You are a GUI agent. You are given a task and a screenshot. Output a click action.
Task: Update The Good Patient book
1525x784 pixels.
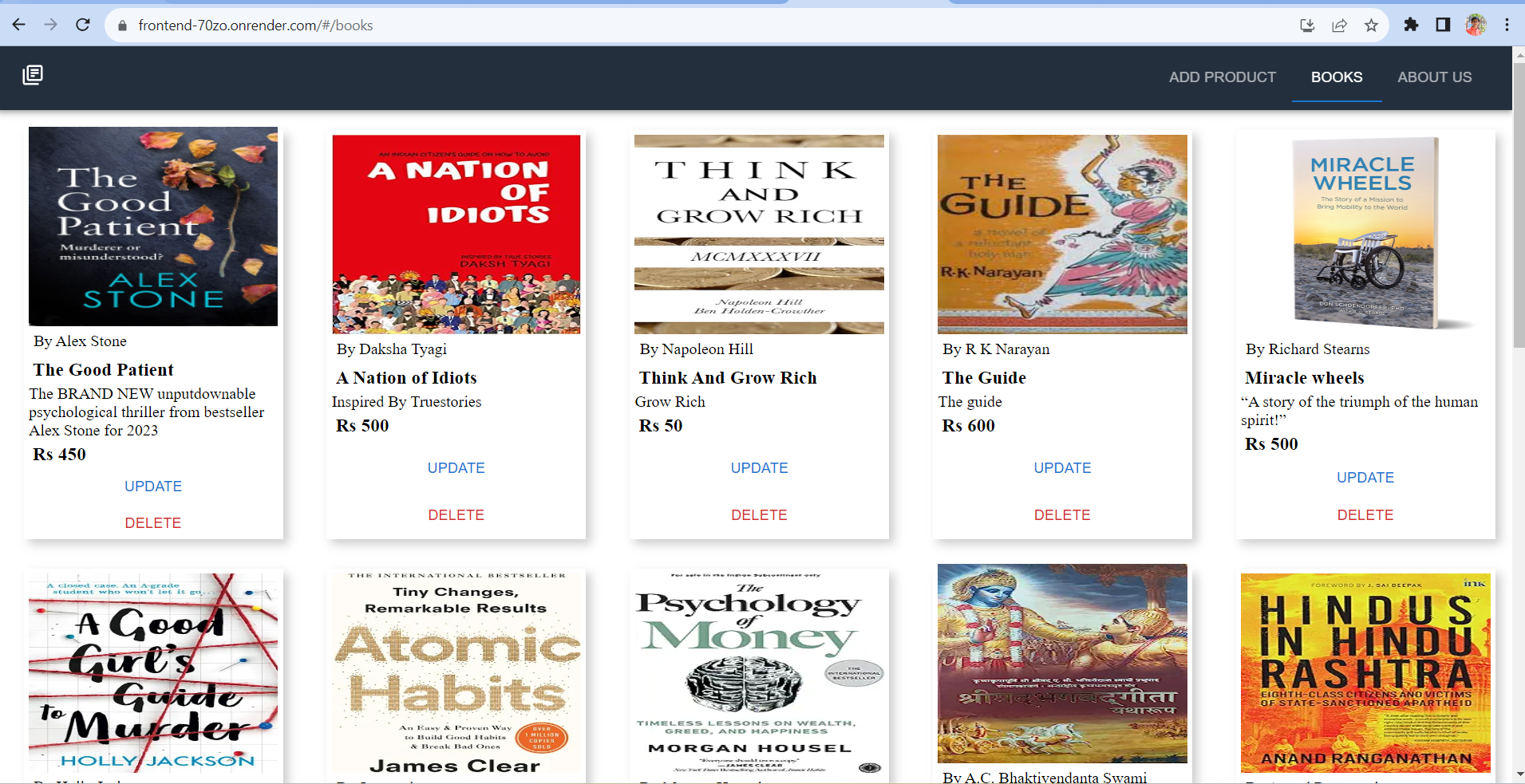coord(153,487)
